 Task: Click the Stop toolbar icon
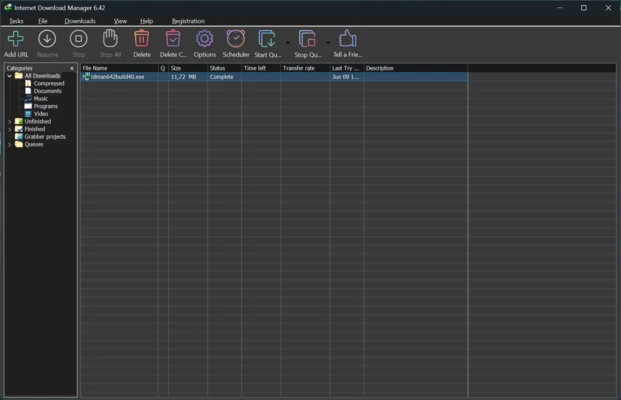[78, 39]
